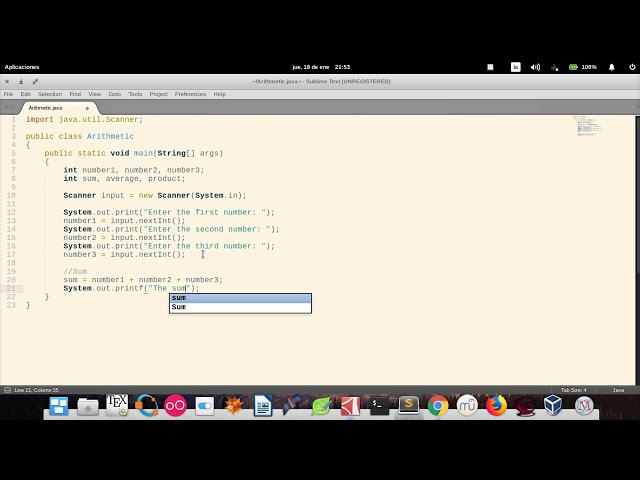The height and width of the screenshot is (480, 640).
Task: Launch Firefox from dock
Action: 496,406
